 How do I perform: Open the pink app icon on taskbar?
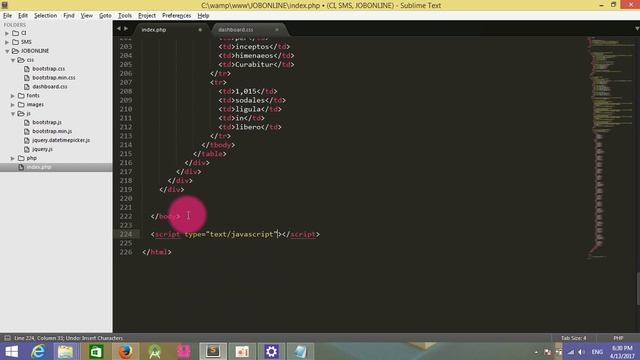184,351
